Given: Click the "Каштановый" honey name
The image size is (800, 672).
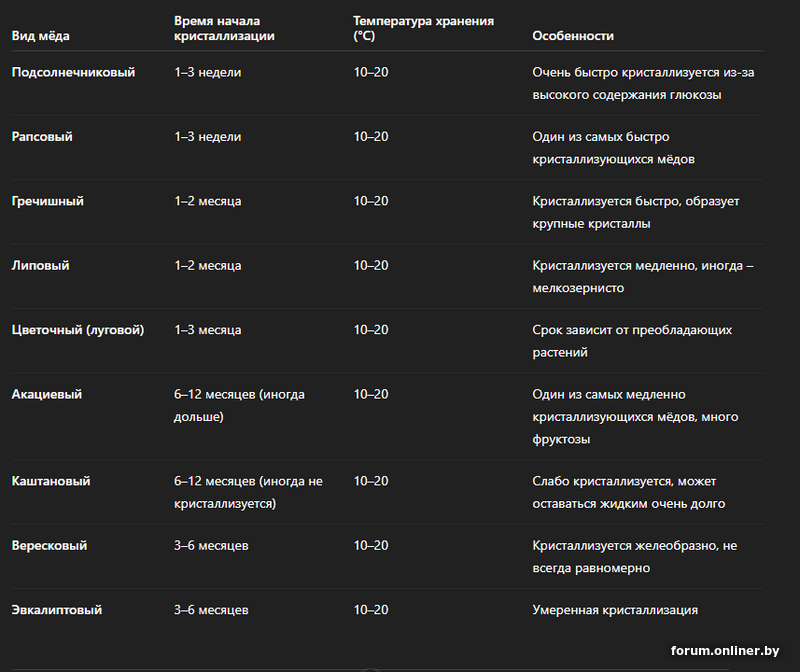Looking at the screenshot, I should pos(51,481).
